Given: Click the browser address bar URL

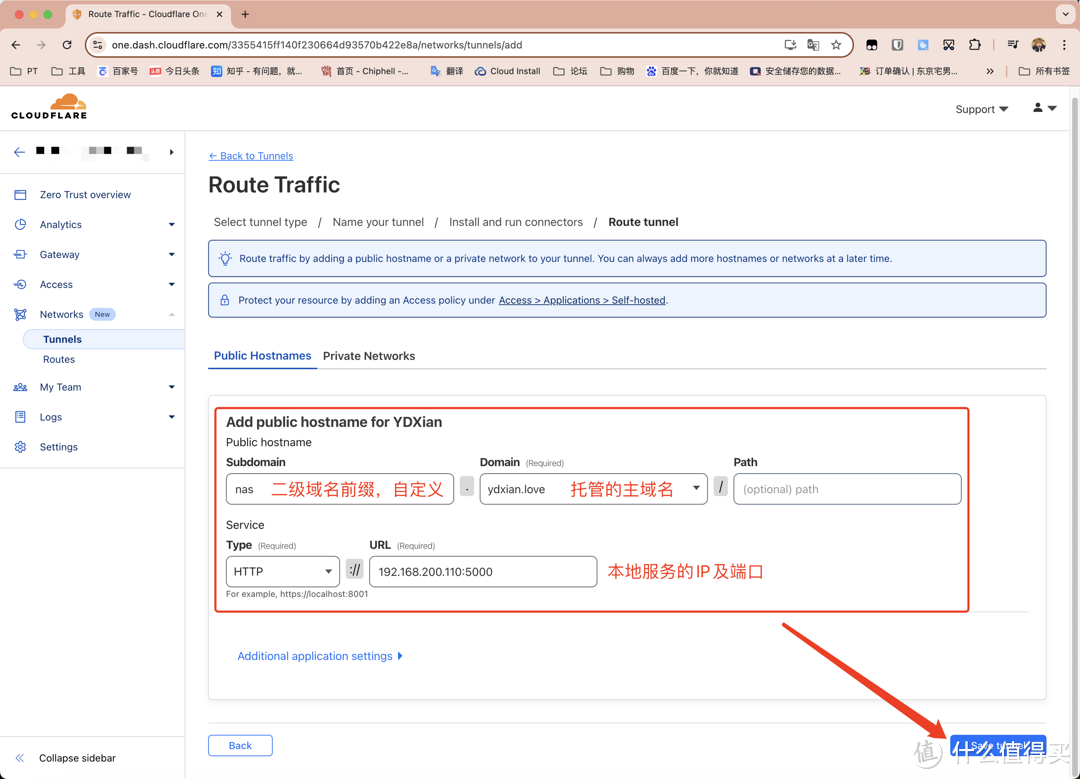Looking at the screenshot, I should (x=317, y=45).
